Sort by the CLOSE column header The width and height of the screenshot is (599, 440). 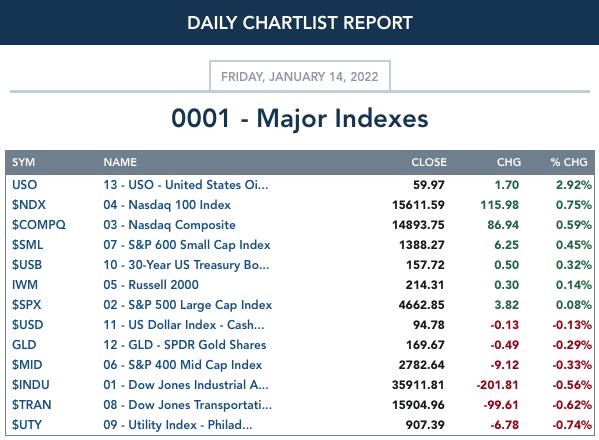coord(429,162)
